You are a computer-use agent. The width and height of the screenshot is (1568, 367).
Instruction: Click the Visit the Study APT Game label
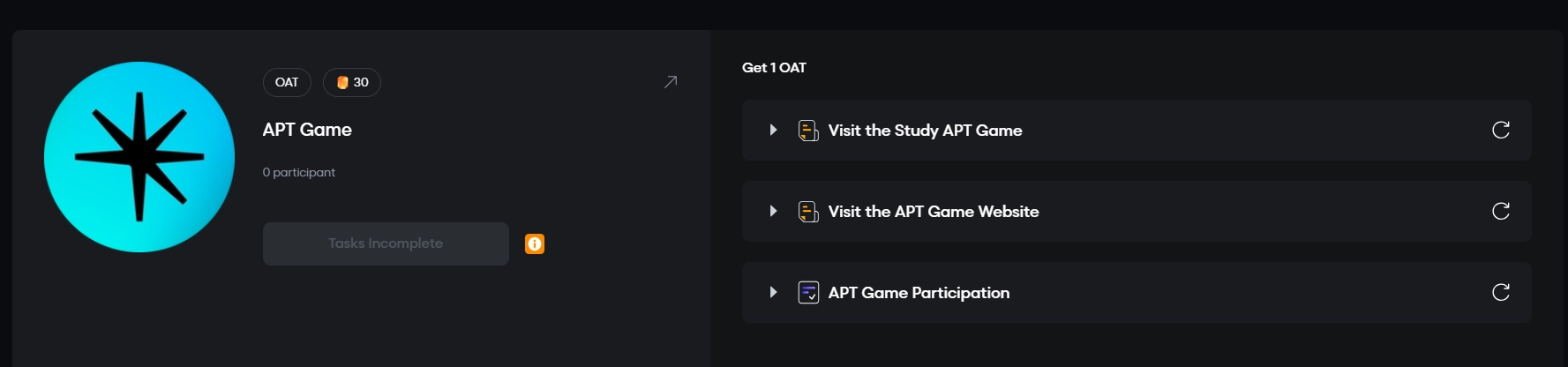click(x=925, y=131)
